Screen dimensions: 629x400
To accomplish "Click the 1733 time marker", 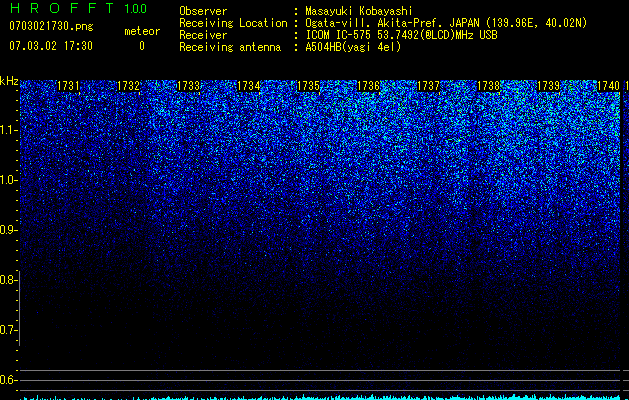I will click(188, 86).
